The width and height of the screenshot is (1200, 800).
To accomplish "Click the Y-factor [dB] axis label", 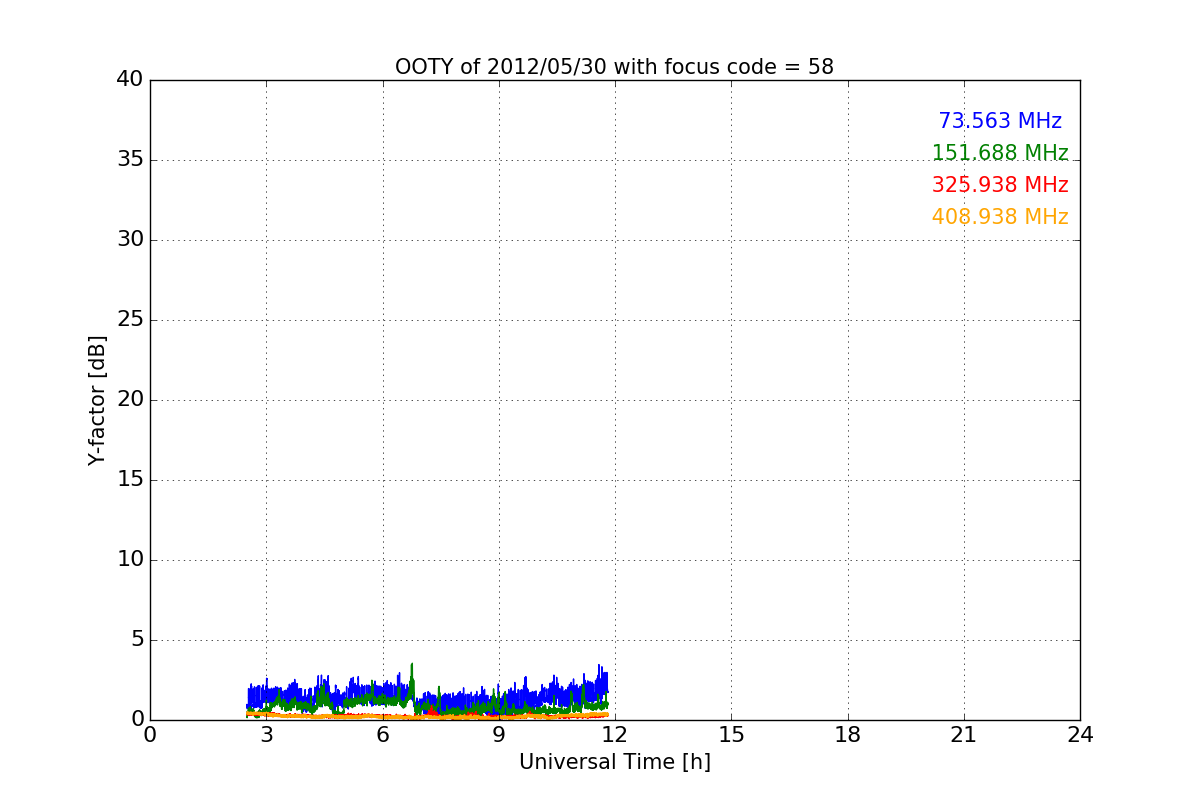I will click(97, 400).
